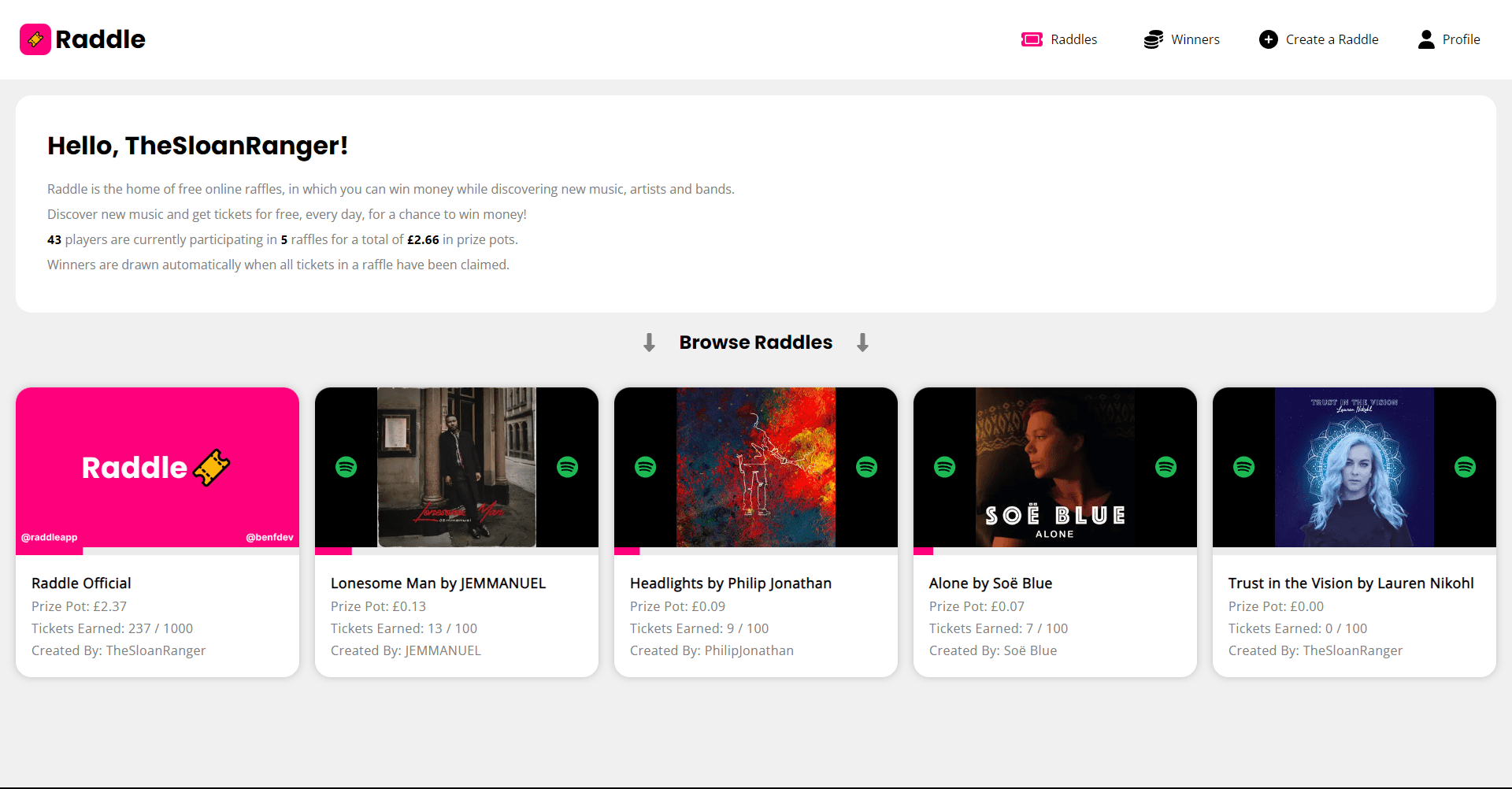
Task: Click the Raddle ticket logo icon
Action: [x=35, y=39]
